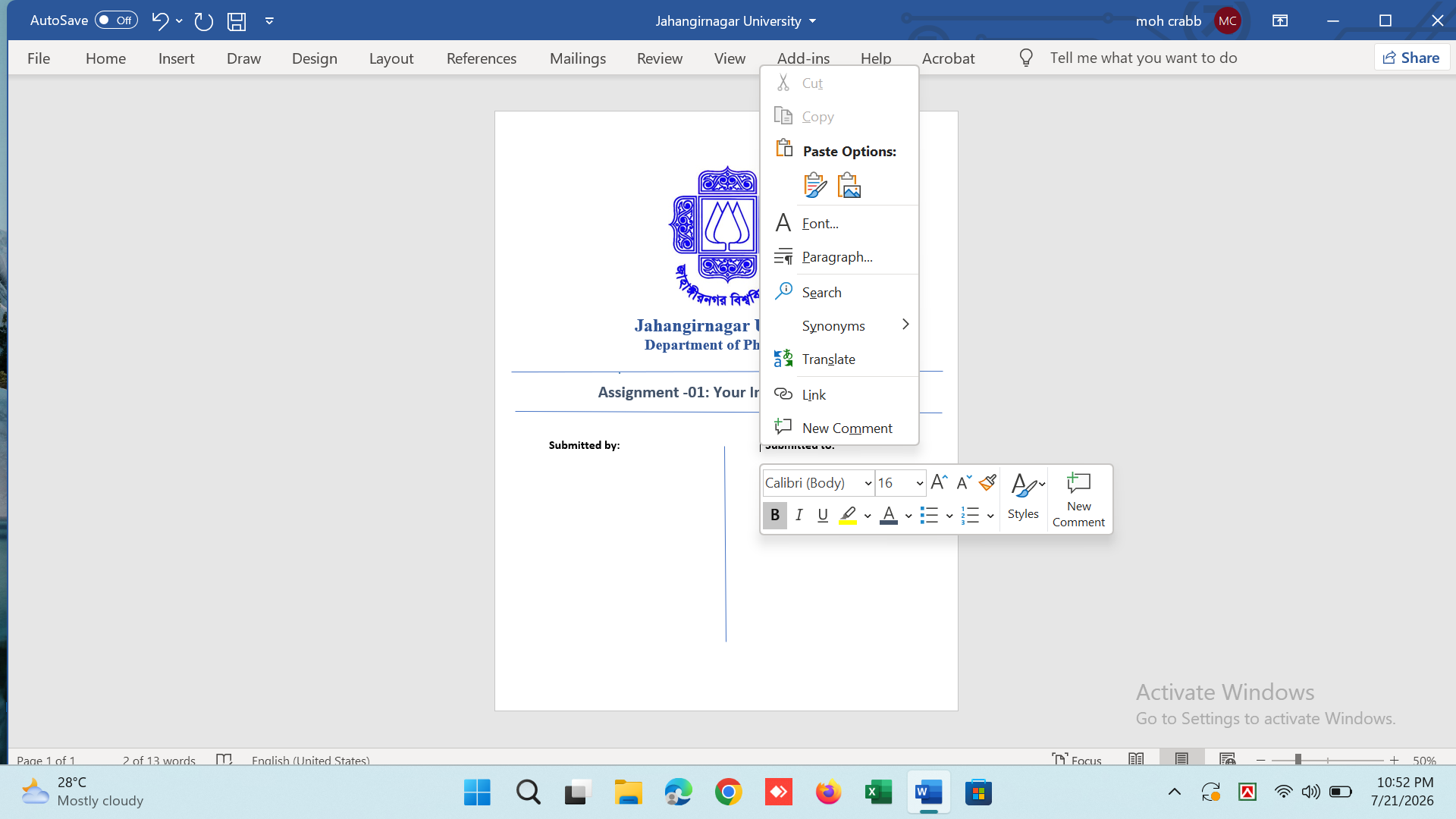Screen dimensions: 1456x819
Task: Open Paragraph... from the context menu
Action: 839,257
